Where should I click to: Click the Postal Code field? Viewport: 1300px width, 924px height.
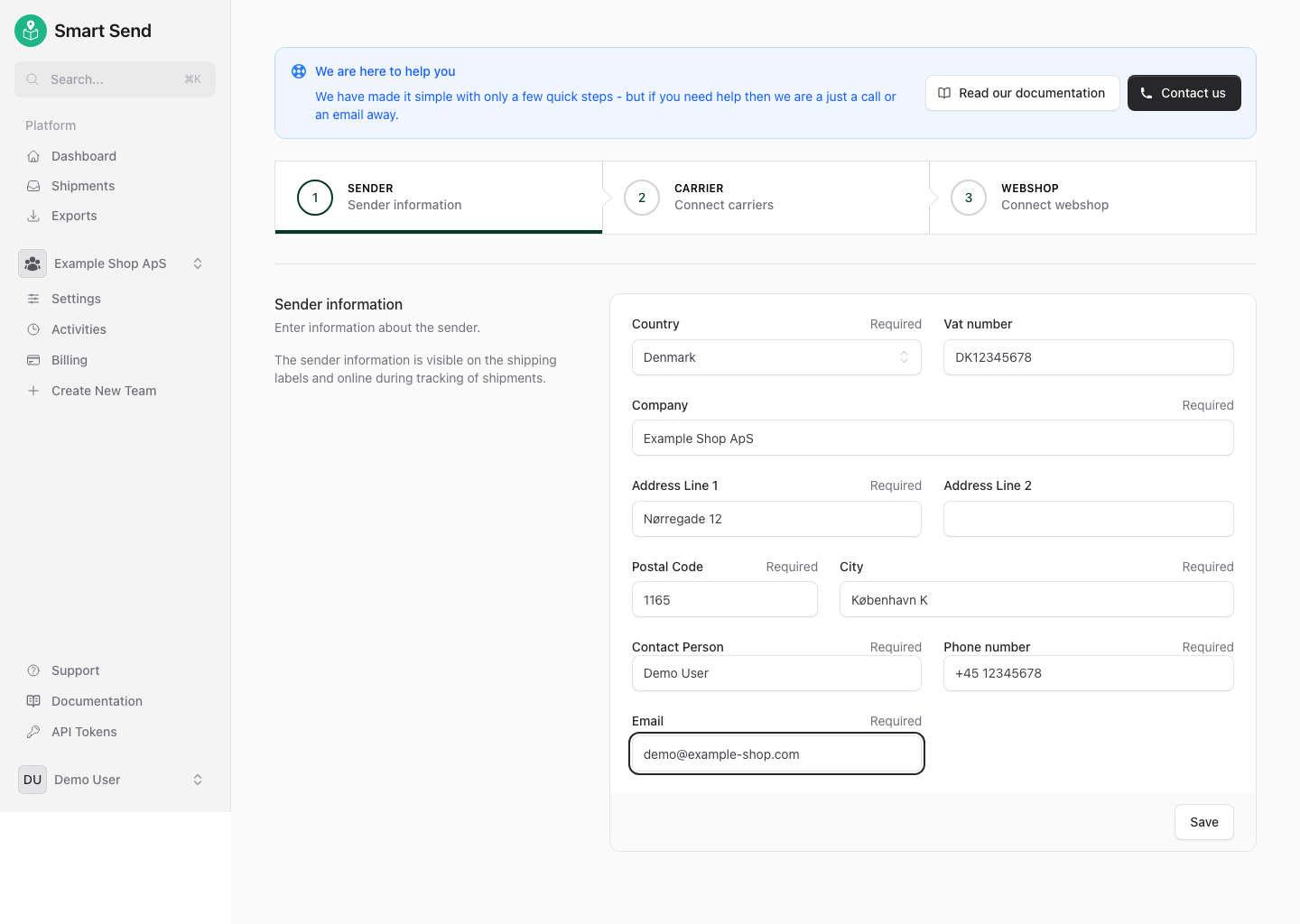point(725,600)
